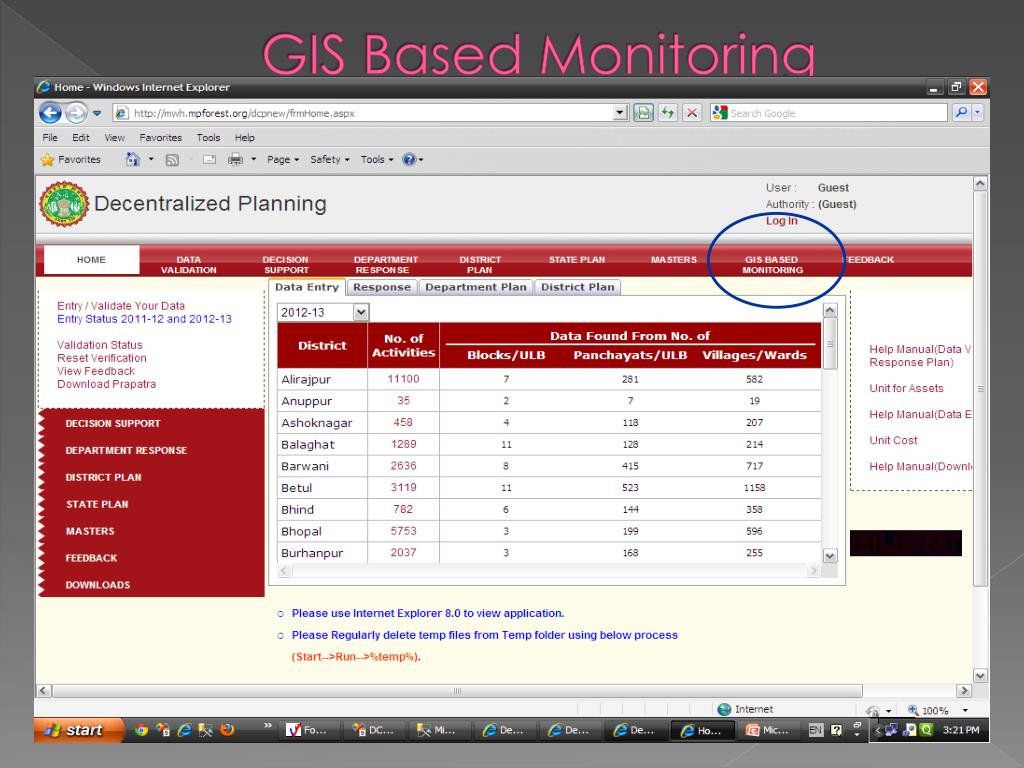The height and width of the screenshot is (768, 1024).
Task: Click the Print printer icon
Action: tap(235, 159)
